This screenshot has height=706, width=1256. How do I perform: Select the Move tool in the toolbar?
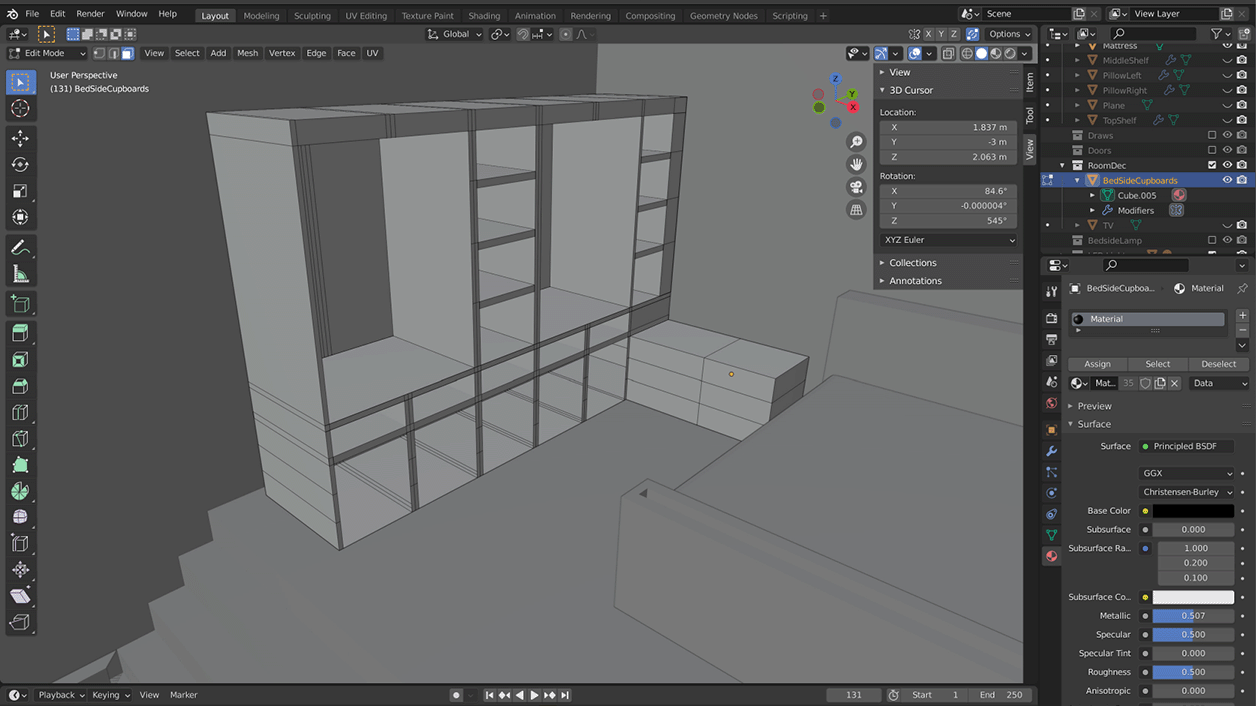tap(20, 138)
